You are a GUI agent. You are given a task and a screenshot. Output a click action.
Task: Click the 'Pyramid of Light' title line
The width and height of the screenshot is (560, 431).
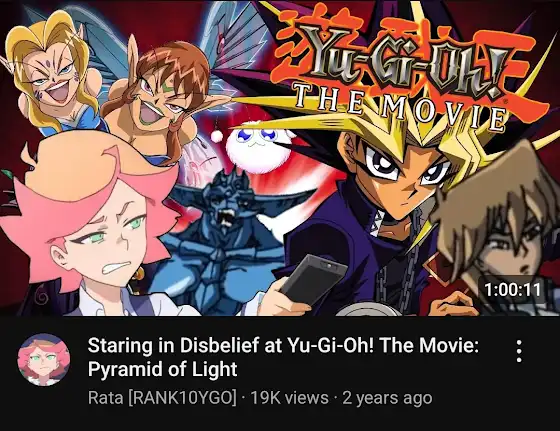point(162,369)
